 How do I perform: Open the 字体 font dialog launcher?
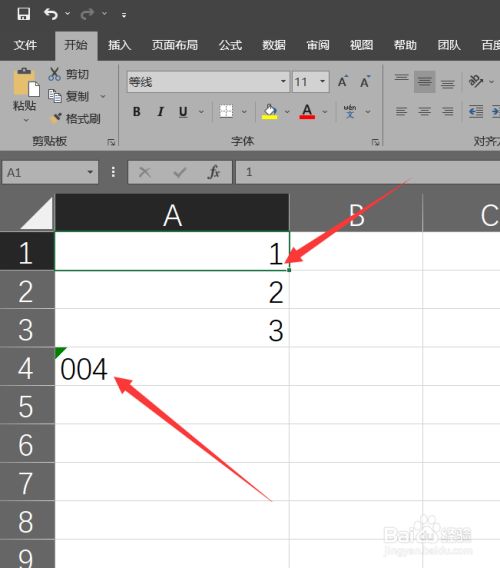coord(376,142)
